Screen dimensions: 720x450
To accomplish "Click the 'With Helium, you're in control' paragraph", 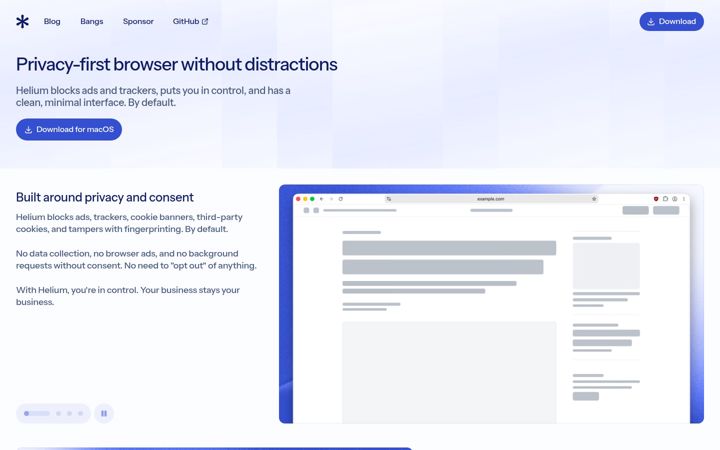I will point(128,296).
